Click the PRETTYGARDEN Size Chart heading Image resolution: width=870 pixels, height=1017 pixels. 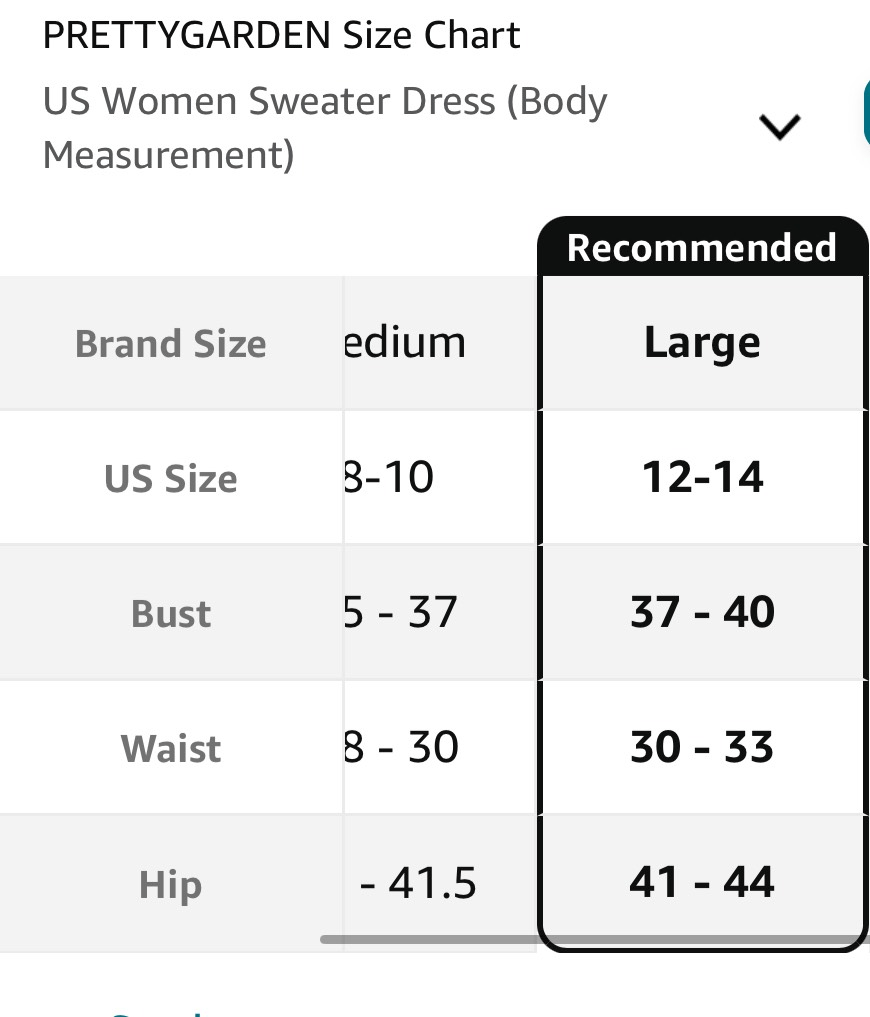point(281,35)
